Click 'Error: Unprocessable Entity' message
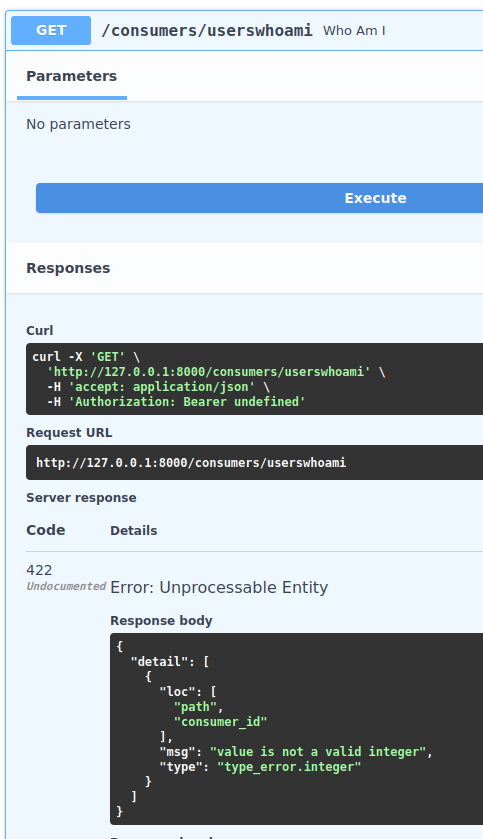This screenshot has width=483, height=839. coord(219,588)
